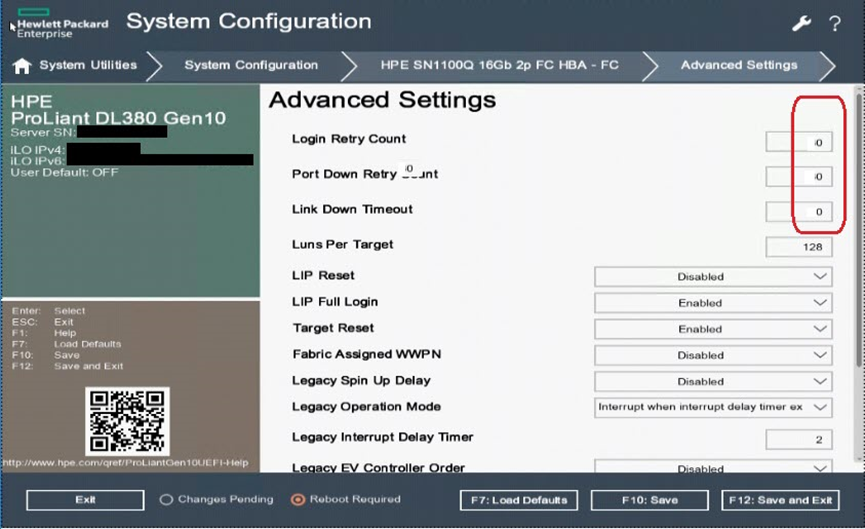Open the LIP Reset dropdown
This screenshot has height=529, width=865.
click(713, 277)
